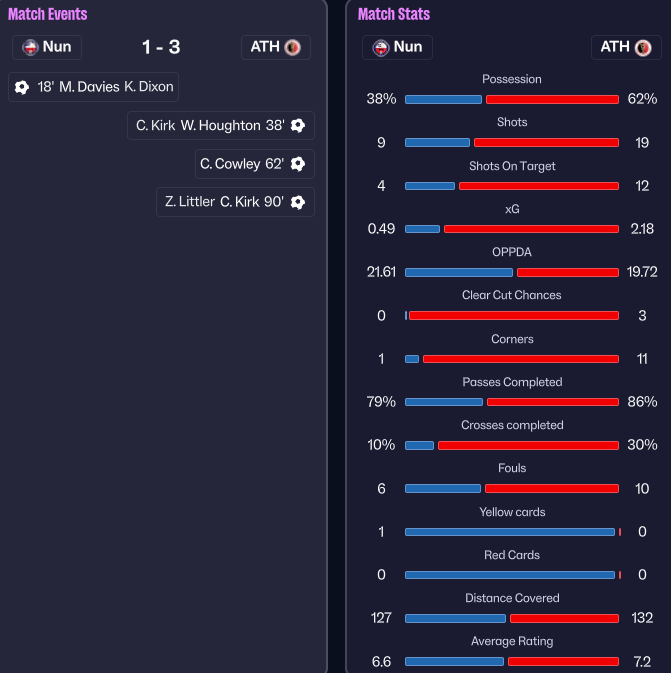Click the goal icon at the 90' event
Viewport: 671px width, 673px height.
click(298, 201)
